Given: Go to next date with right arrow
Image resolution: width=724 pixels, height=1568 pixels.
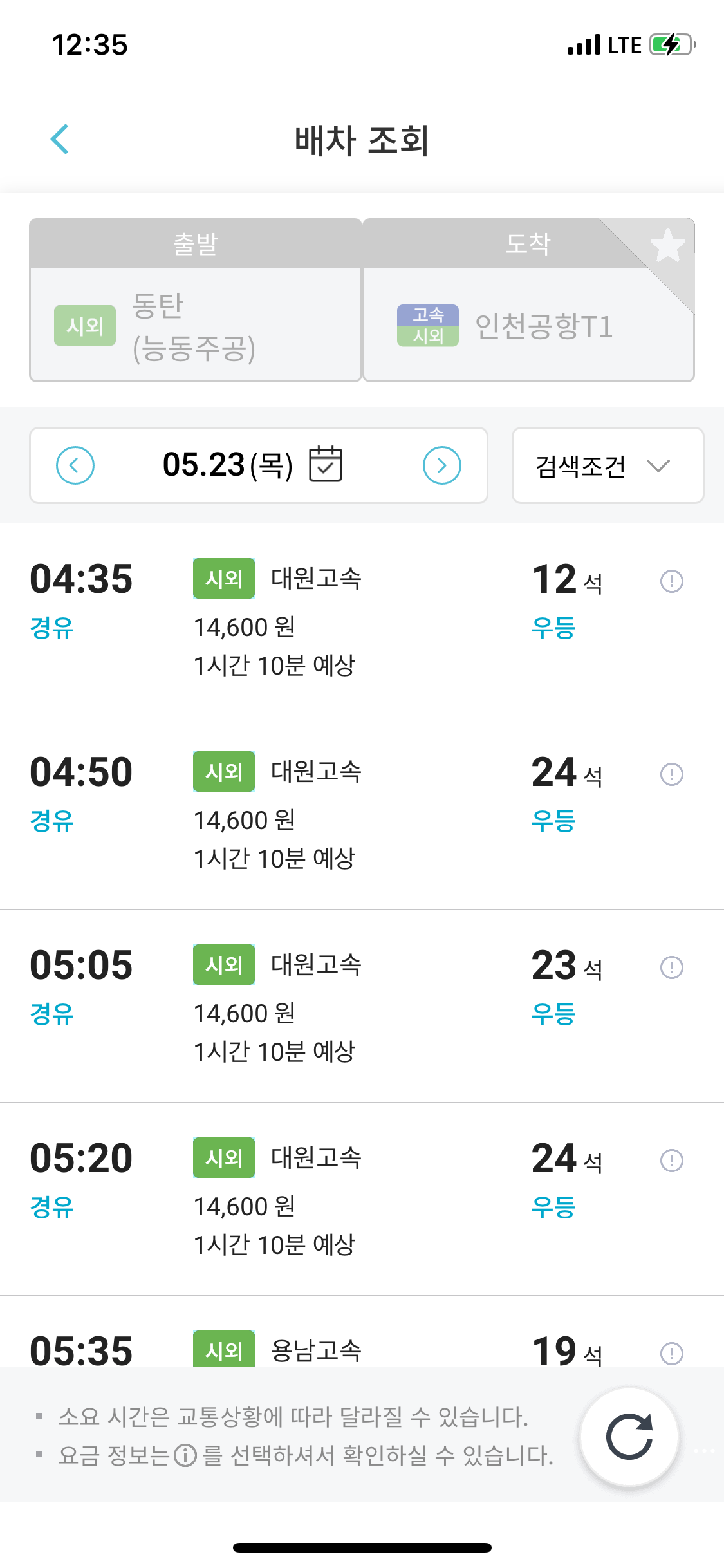Looking at the screenshot, I should (x=442, y=465).
